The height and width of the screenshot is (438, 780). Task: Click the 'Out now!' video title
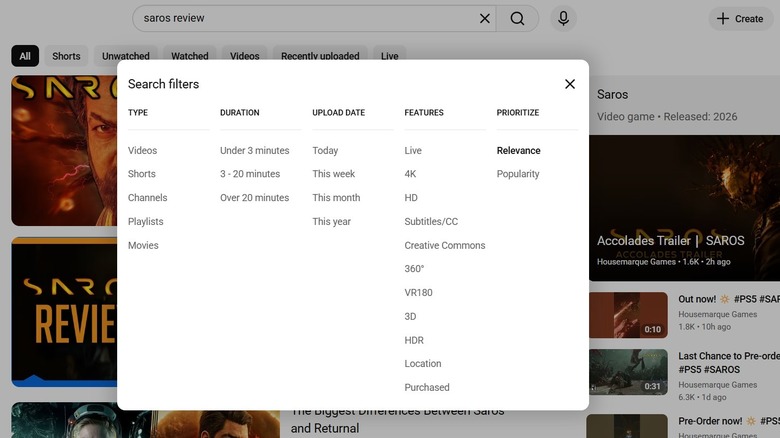click(x=729, y=299)
